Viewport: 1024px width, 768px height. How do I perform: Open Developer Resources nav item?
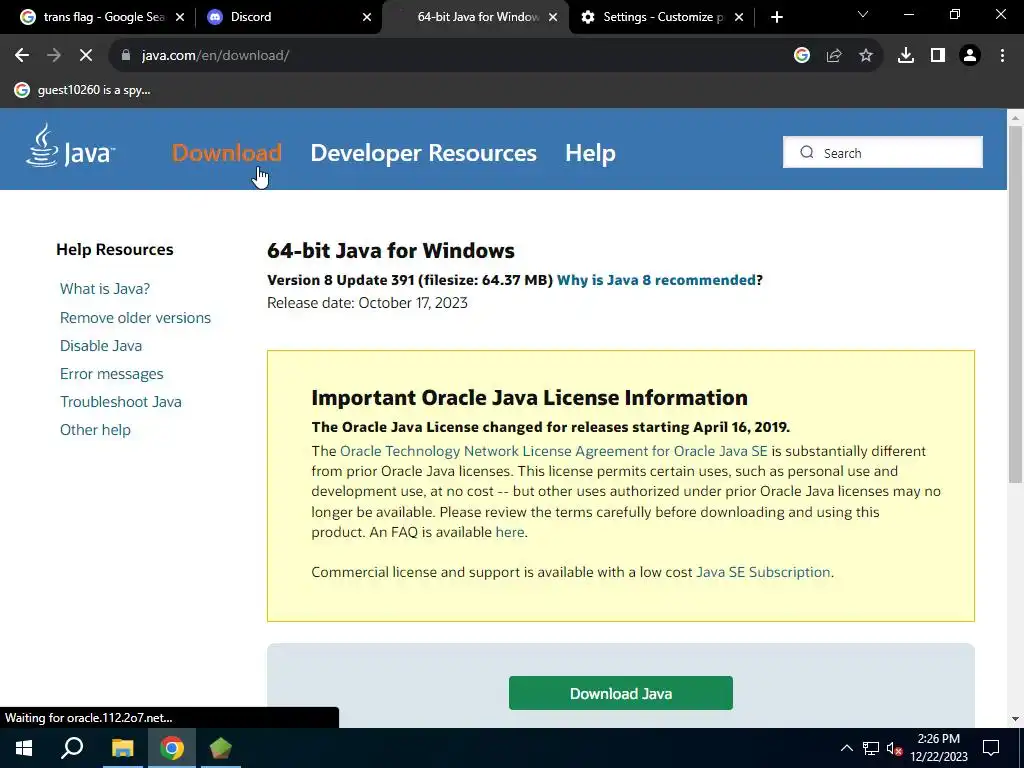point(423,152)
